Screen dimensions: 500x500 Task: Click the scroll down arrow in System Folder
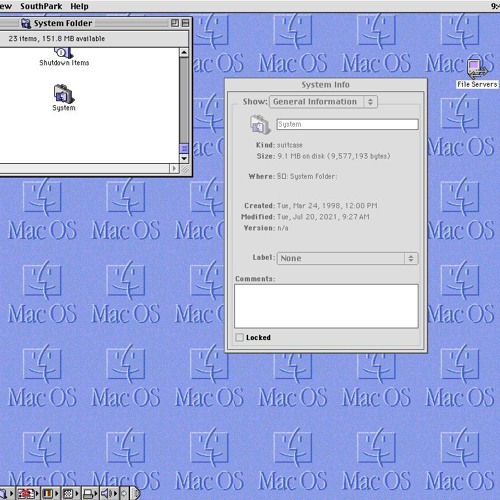(x=184, y=159)
